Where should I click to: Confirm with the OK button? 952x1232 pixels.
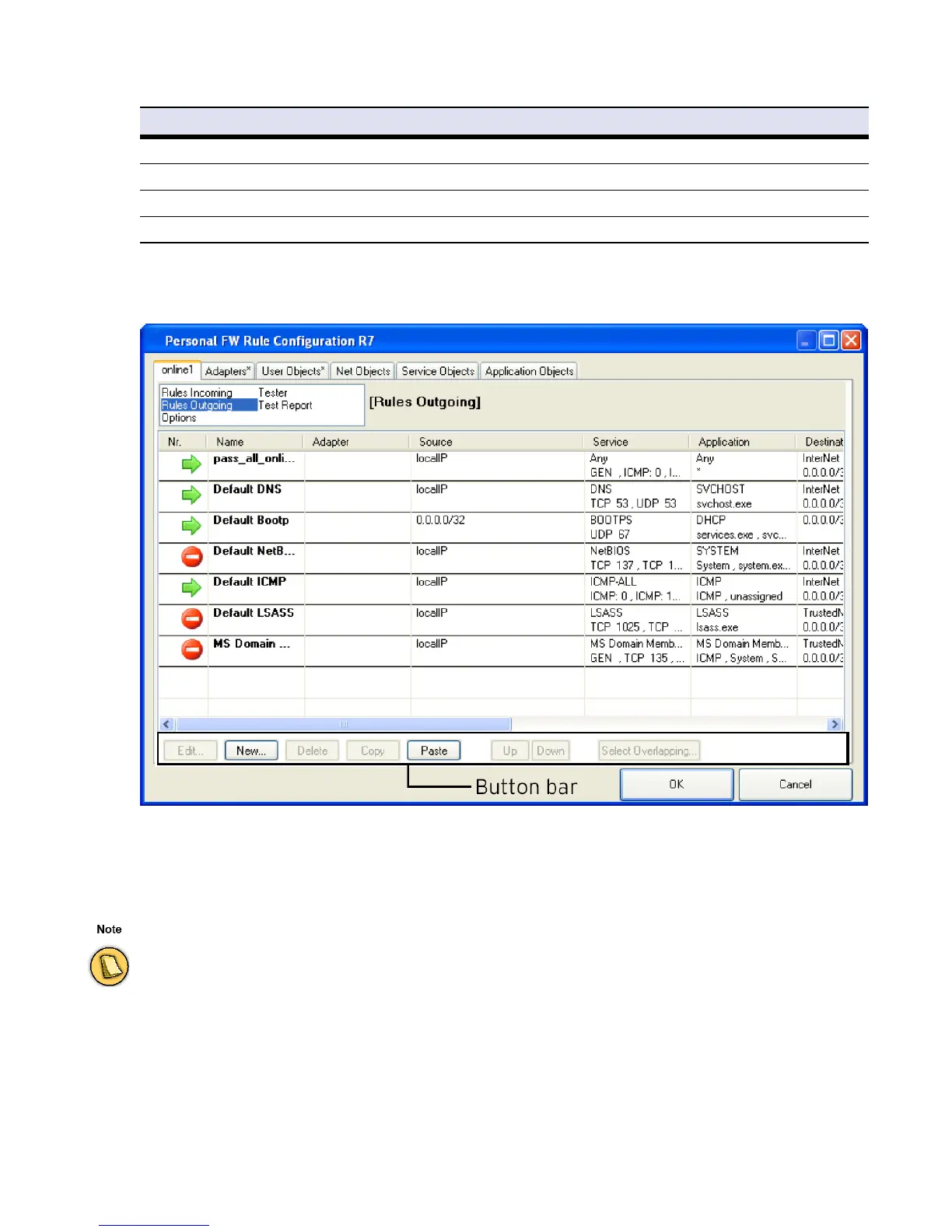[677, 784]
